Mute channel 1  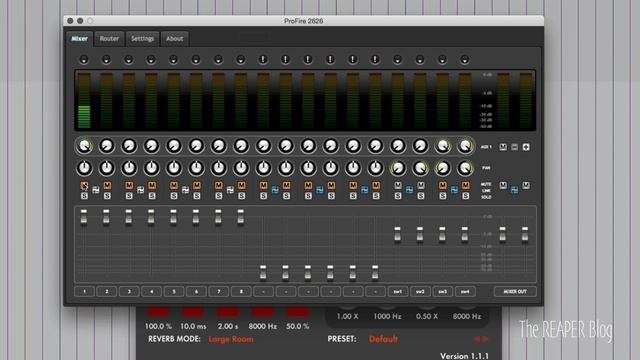(84, 186)
